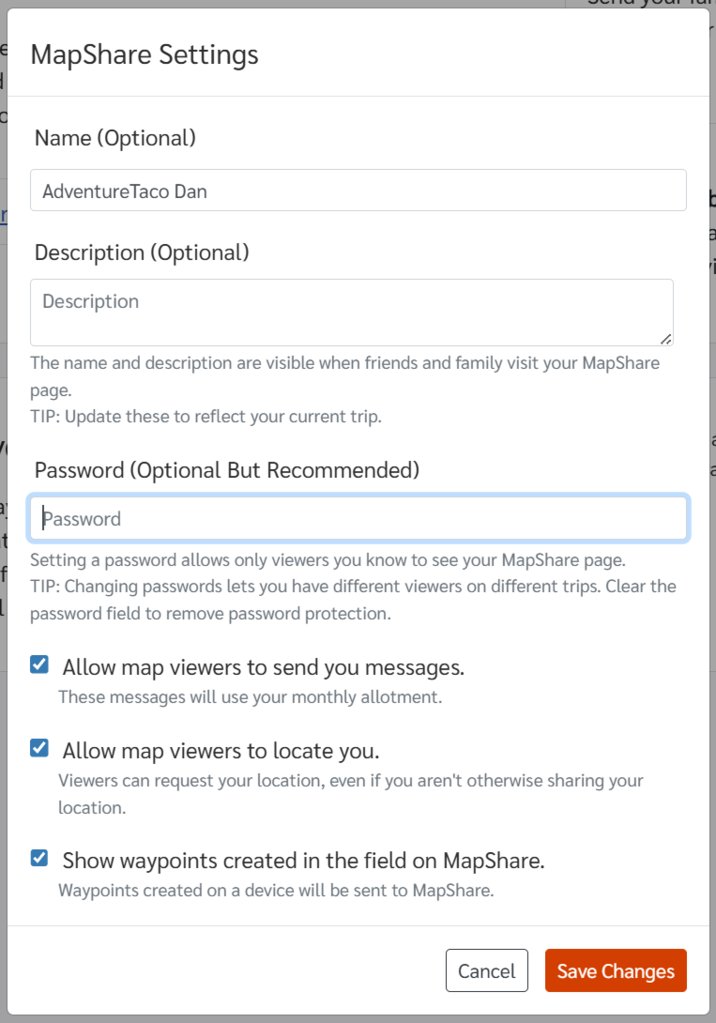Click into the Password input field

pyautogui.click(x=358, y=519)
